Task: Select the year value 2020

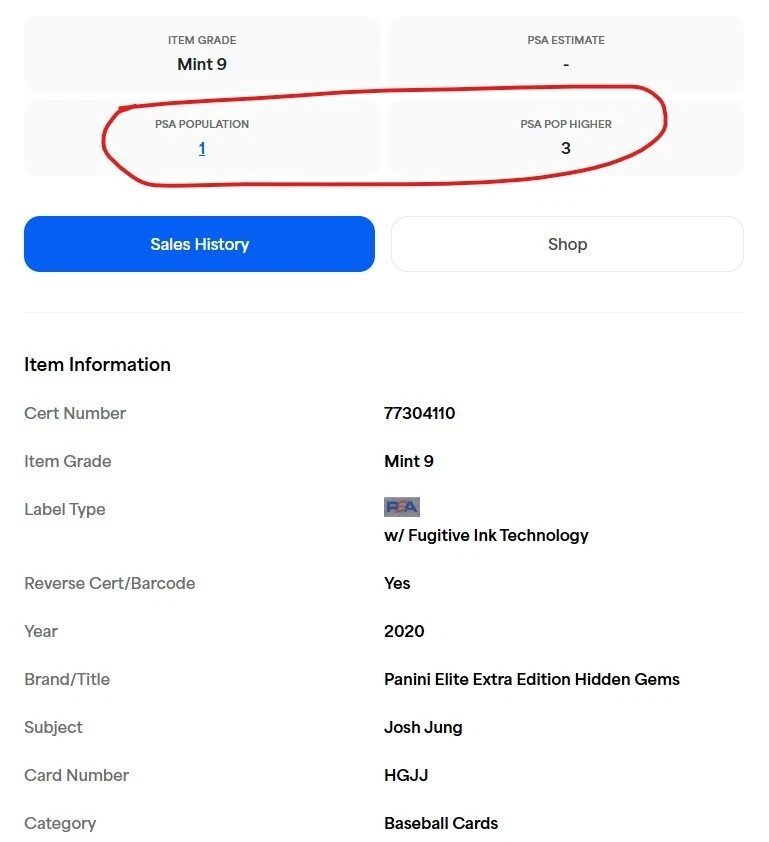Action: [x=404, y=631]
